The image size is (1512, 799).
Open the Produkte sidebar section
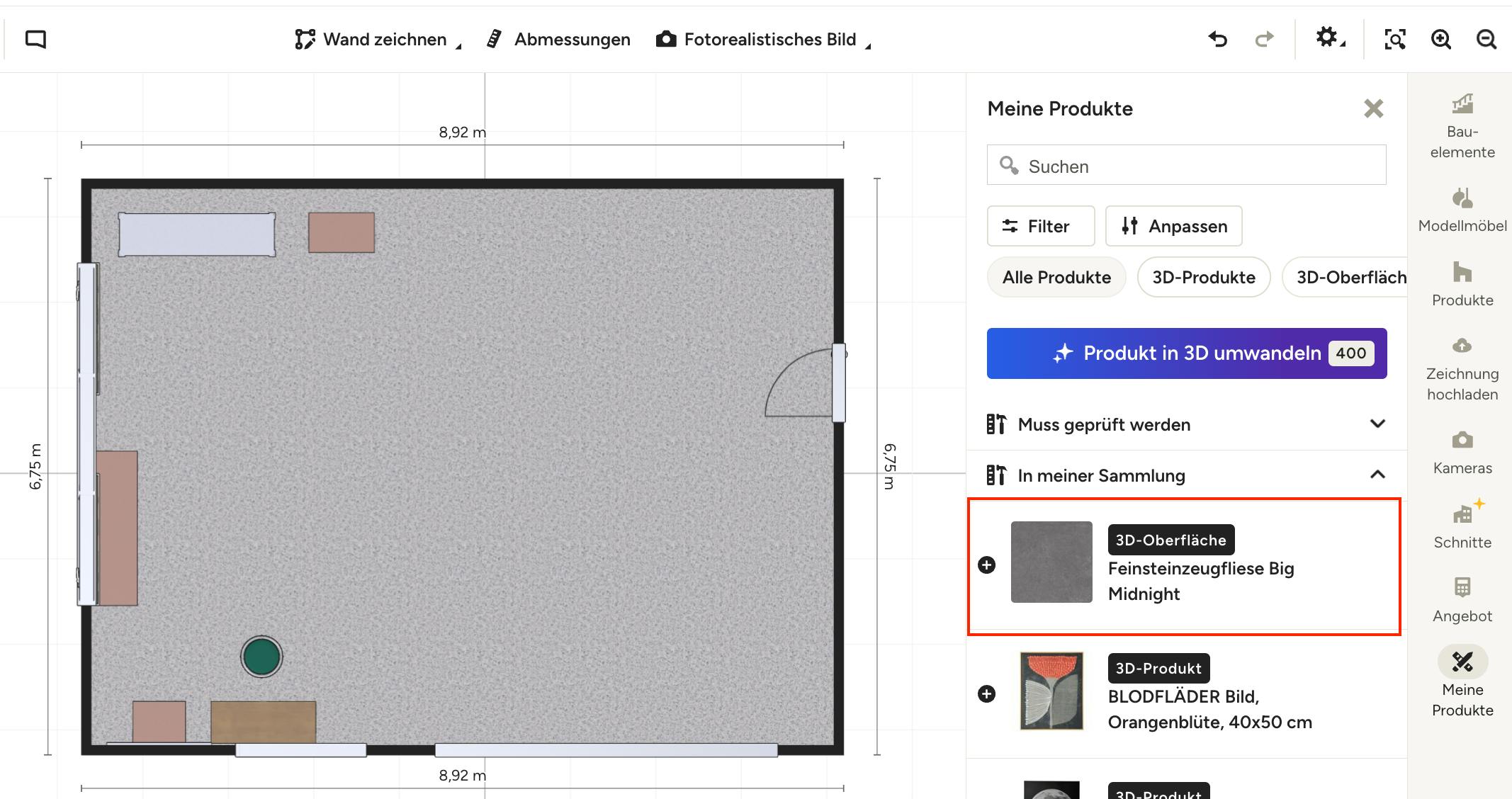[x=1462, y=284]
